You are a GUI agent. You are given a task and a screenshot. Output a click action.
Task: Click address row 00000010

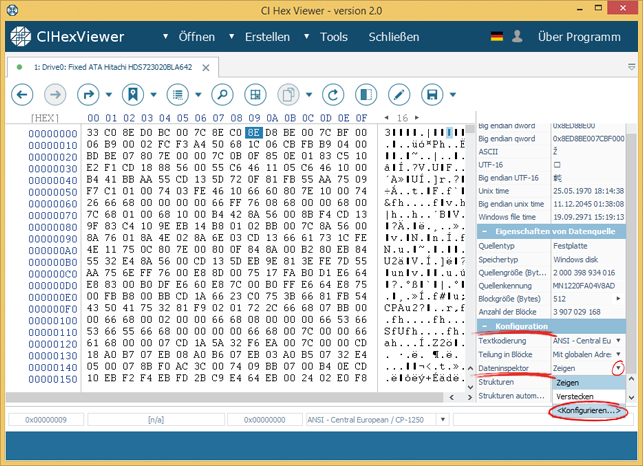pyautogui.click(x=53, y=145)
